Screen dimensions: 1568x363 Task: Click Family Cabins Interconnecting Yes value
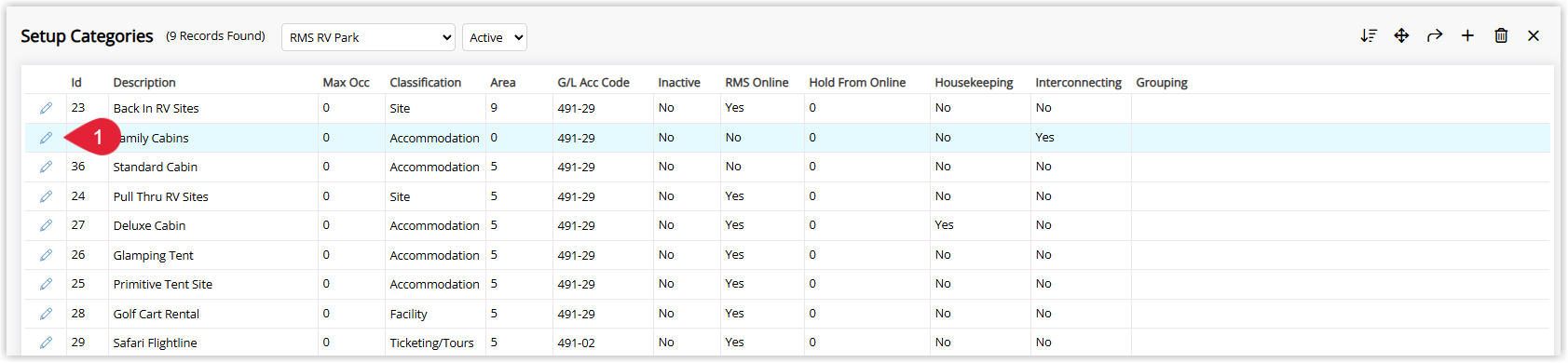[x=1044, y=138]
